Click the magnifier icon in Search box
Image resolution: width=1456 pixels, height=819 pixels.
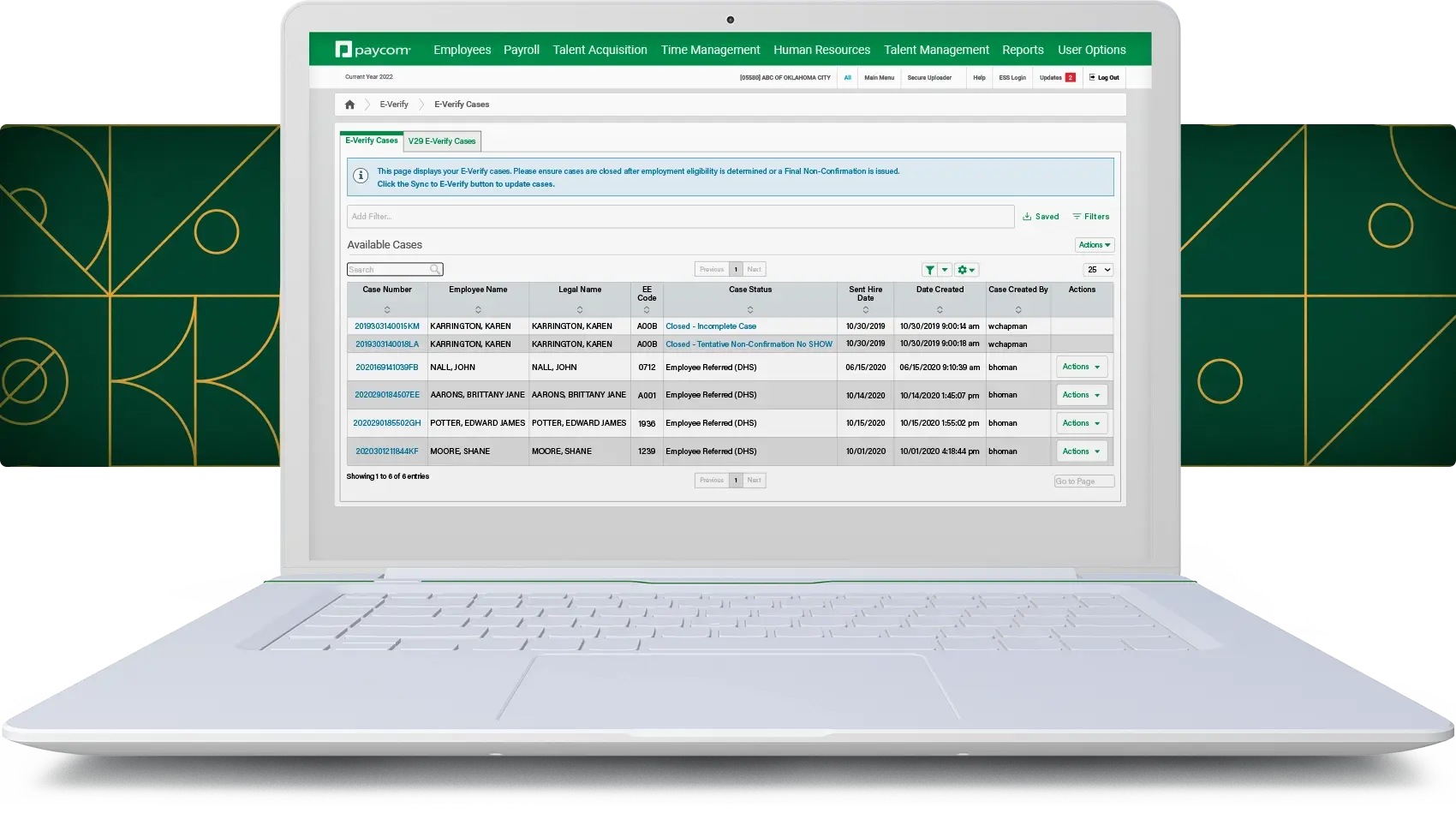pos(435,270)
